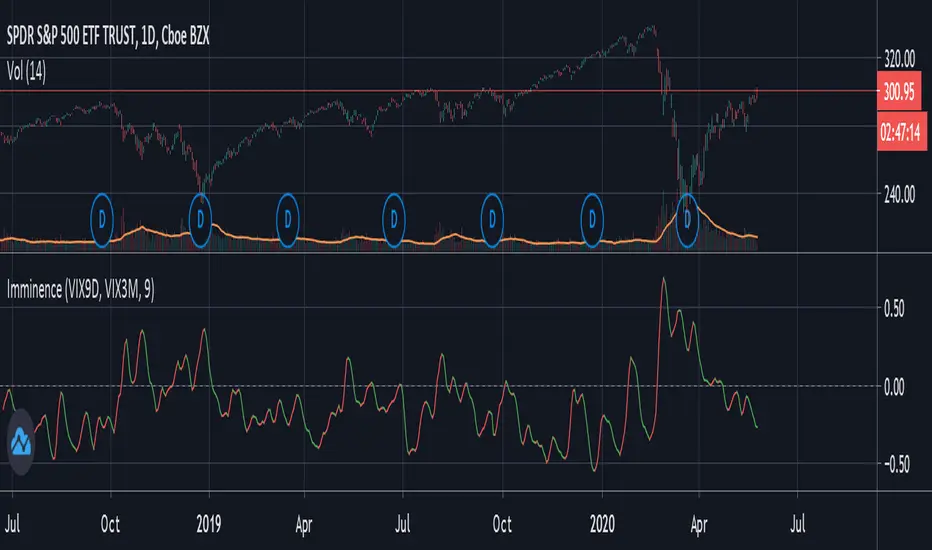Click the Oct label following 2019 on axis
The width and height of the screenshot is (932, 550).
coord(502,524)
